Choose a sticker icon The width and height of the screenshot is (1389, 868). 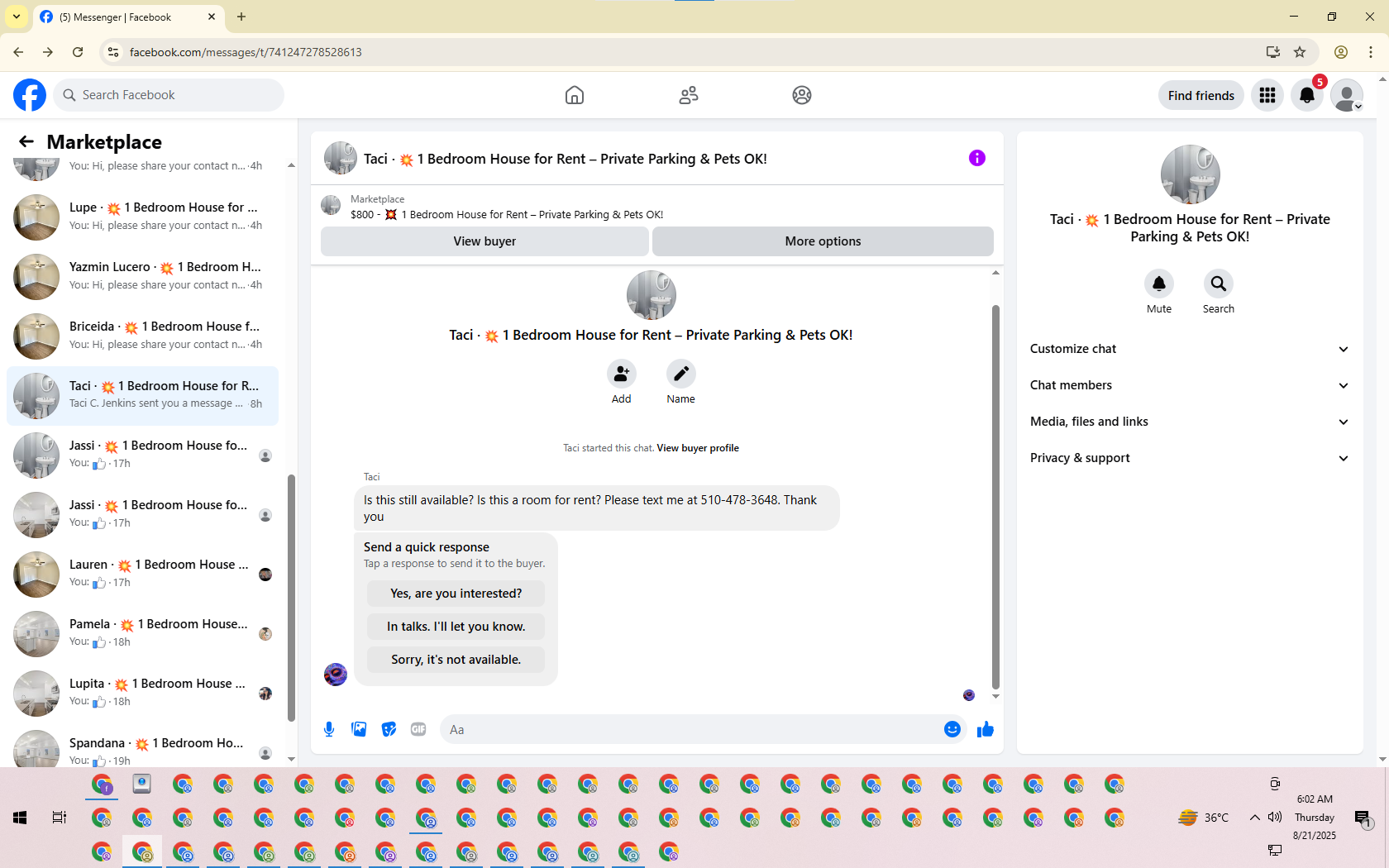point(389,729)
